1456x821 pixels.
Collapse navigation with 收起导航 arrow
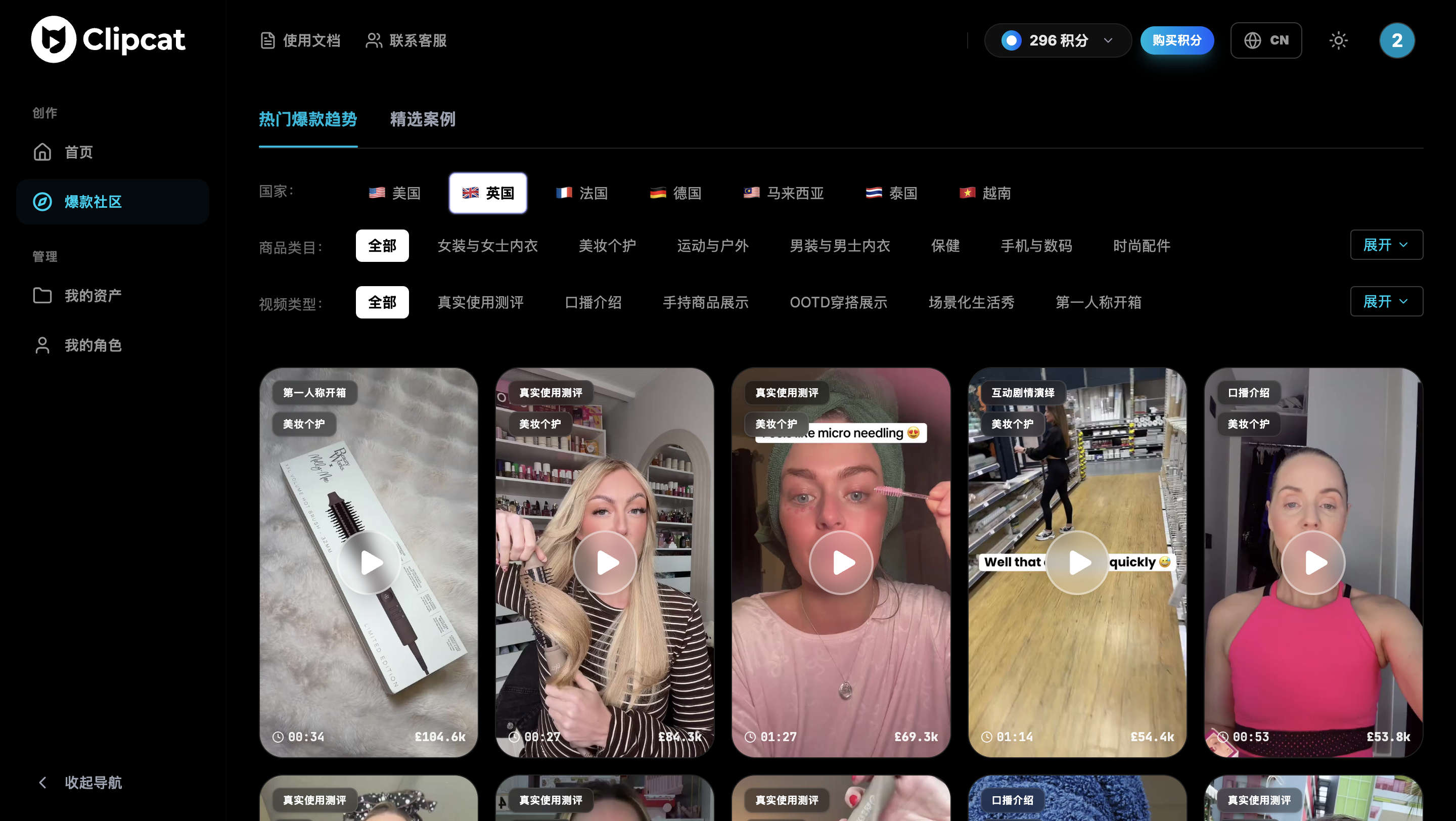click(42, 783)
